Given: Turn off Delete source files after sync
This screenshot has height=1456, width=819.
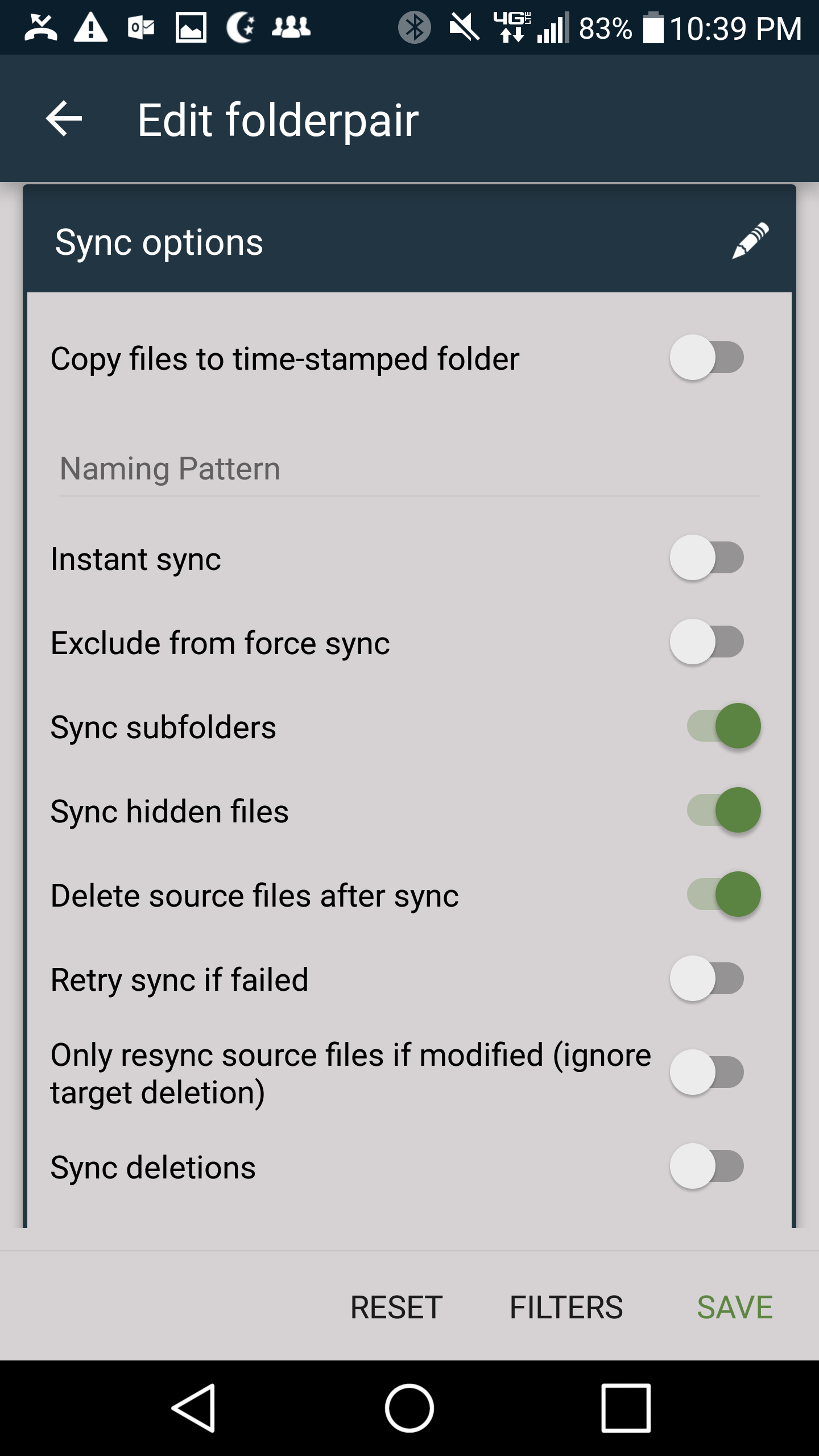Looking at the screenshot, I should [723, 894].
